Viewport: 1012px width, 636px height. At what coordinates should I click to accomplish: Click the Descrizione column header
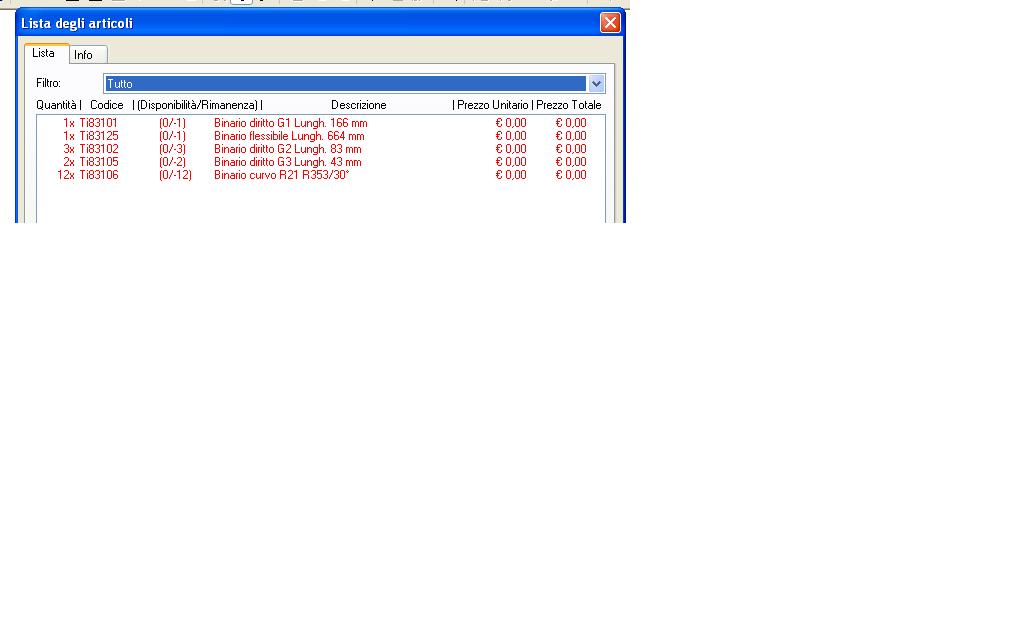(x=359, y=105)
